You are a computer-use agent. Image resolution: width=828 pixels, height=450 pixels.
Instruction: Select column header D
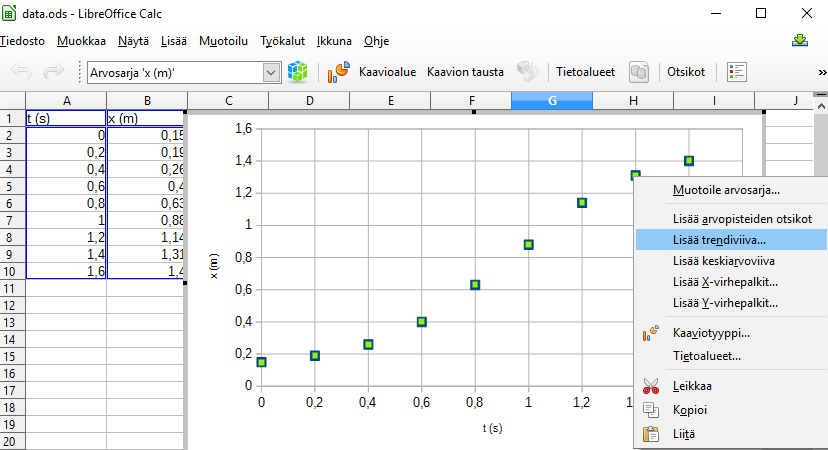309,100
